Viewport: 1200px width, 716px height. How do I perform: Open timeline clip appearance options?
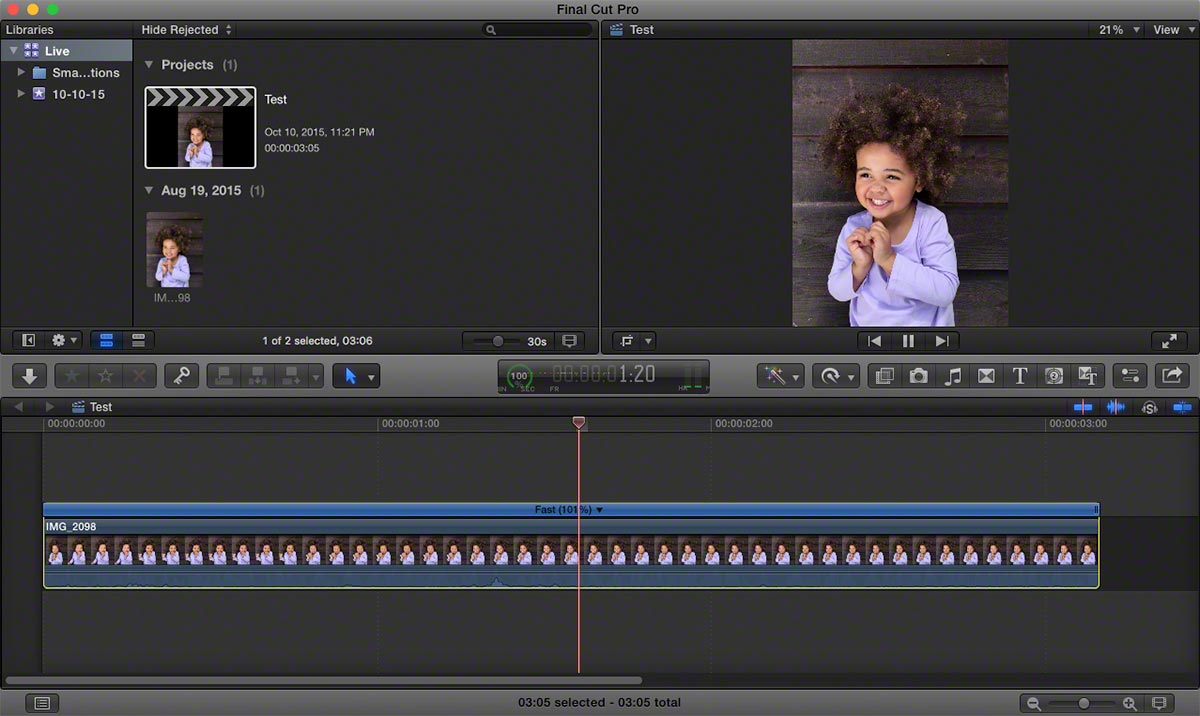pyautogui.click(x=1160, y=703)
